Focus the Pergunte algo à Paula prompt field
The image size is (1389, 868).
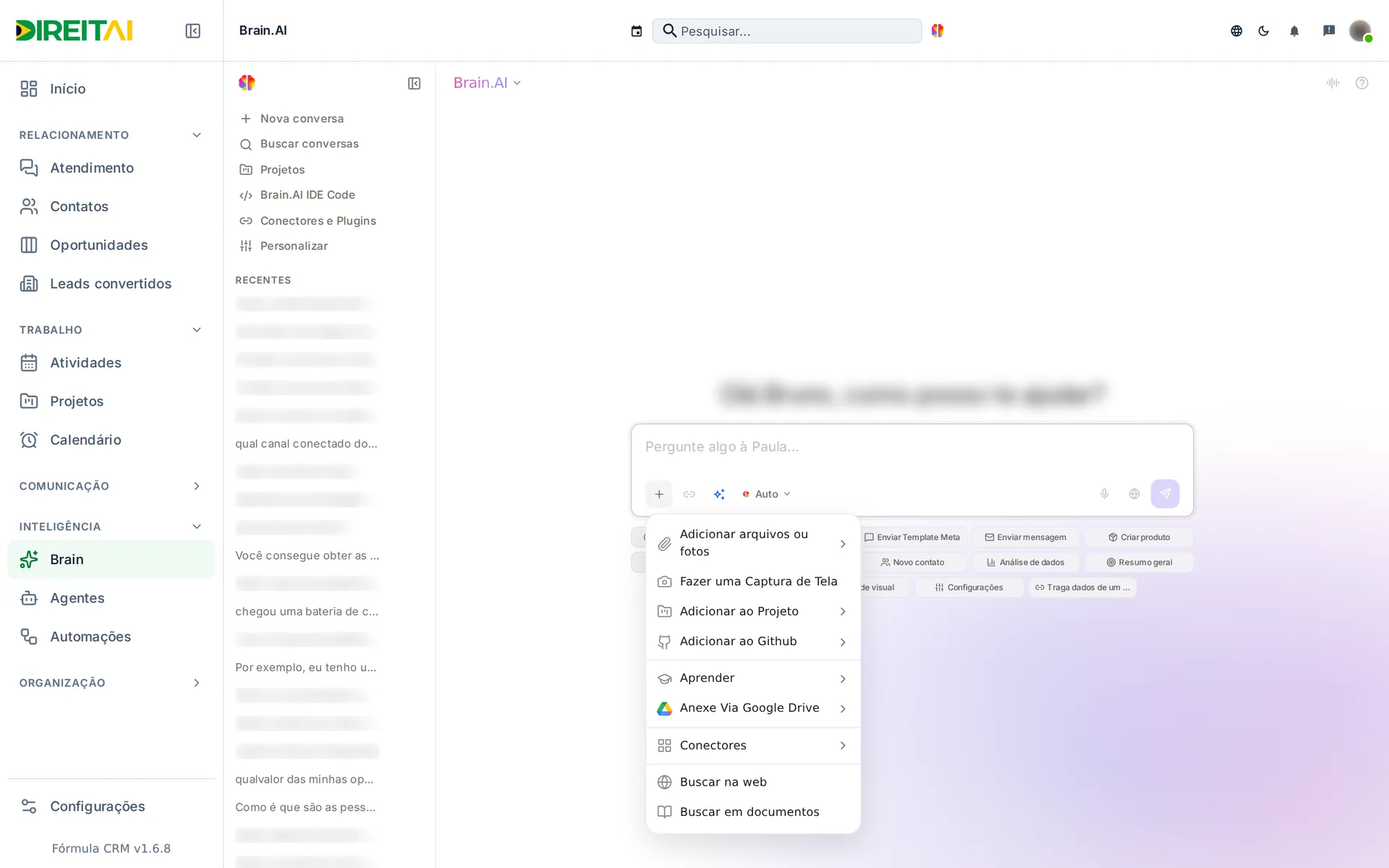(912, 447)
